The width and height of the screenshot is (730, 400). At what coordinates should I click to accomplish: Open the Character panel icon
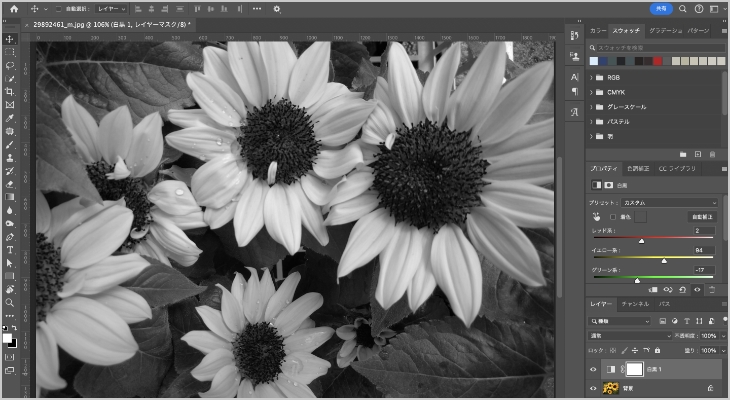(575, 77)
